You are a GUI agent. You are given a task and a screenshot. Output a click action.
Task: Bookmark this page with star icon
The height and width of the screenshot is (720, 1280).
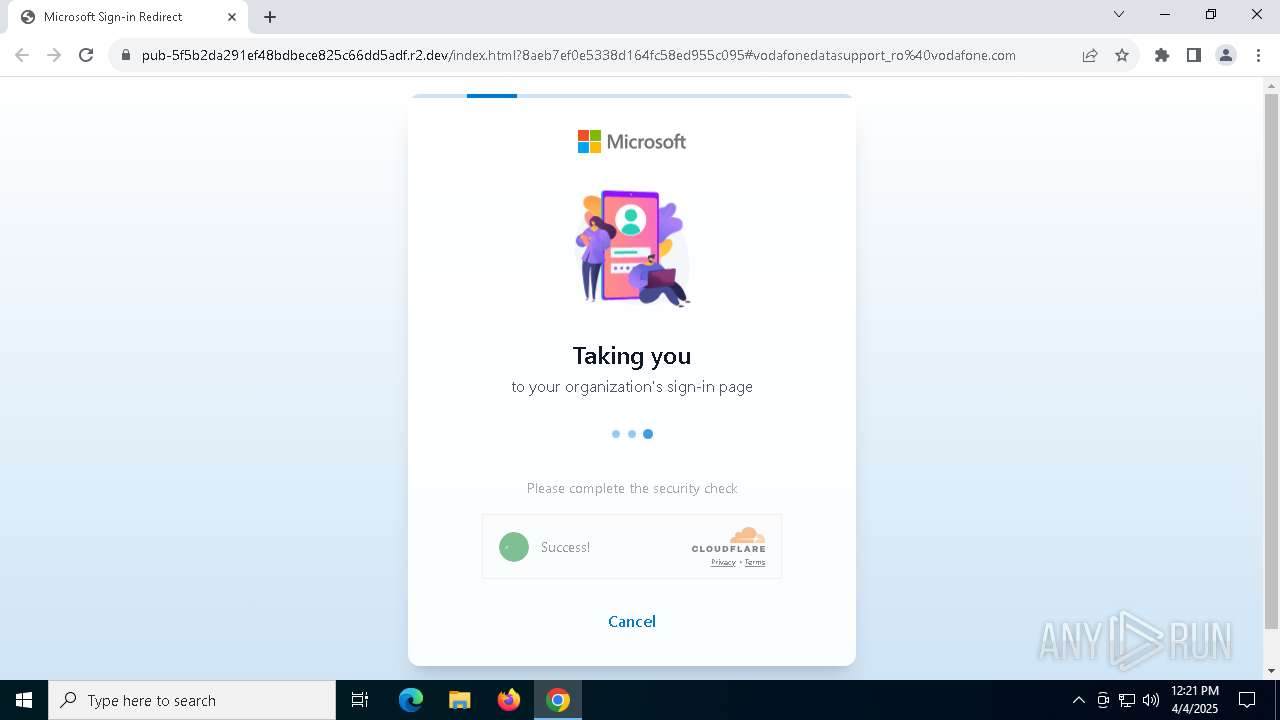point(1122,55)
